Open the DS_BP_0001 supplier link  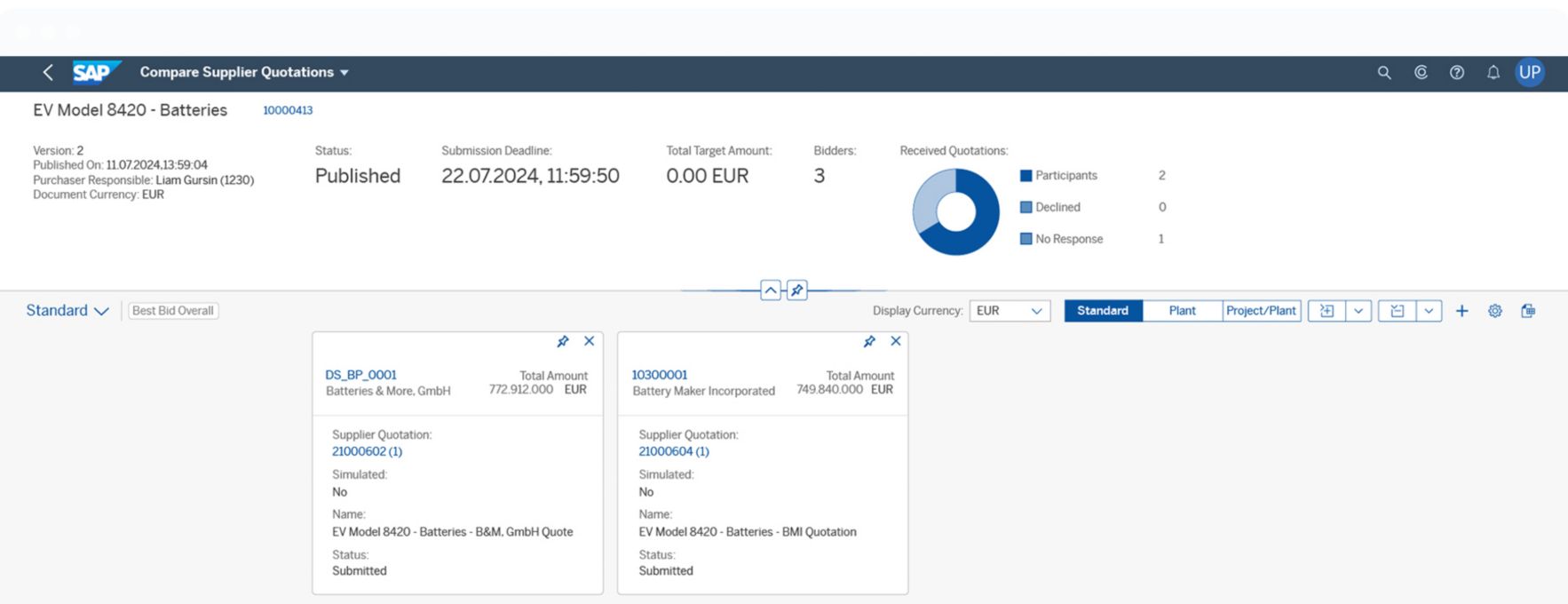tap(360, 375)
